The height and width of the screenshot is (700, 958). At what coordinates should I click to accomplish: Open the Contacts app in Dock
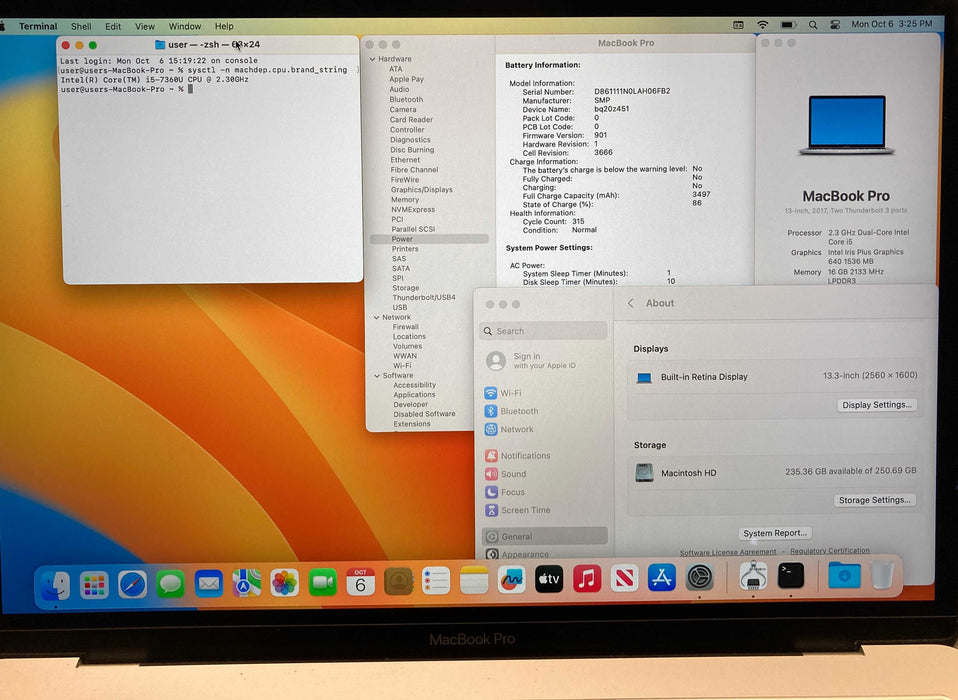pyautogui.click(x=398, y=581)
